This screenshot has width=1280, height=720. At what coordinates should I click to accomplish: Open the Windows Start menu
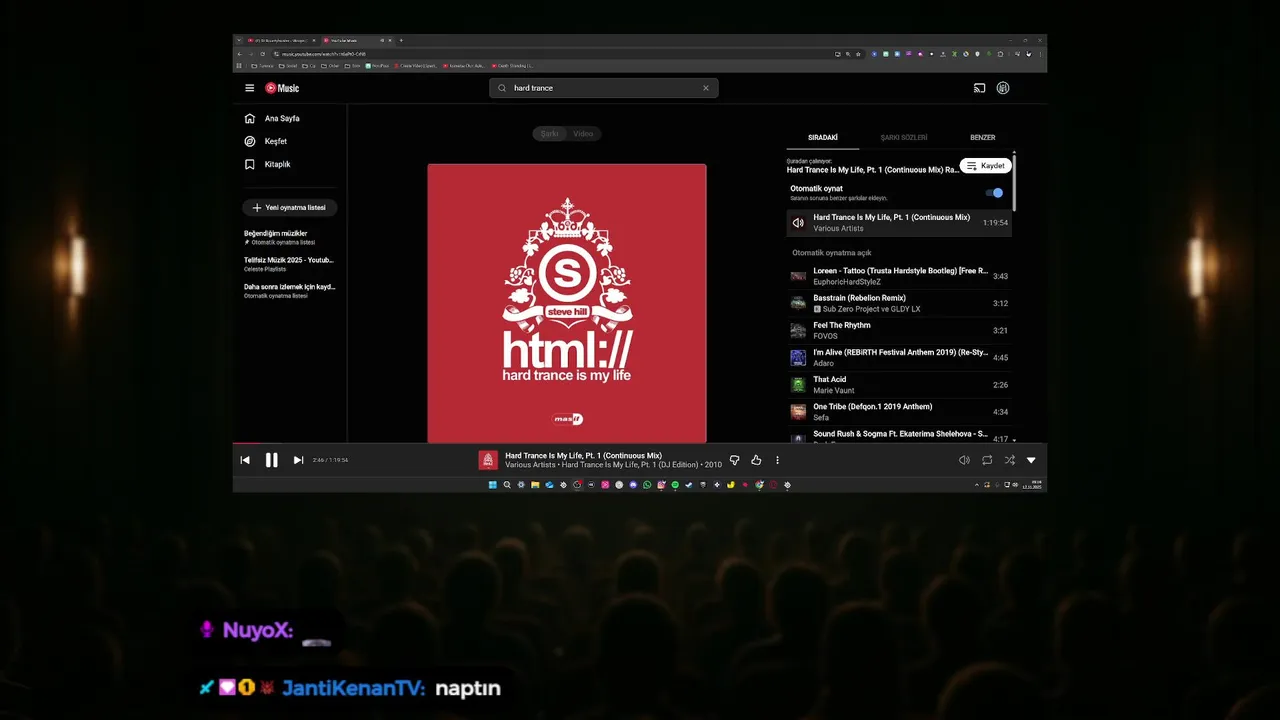[492, 485]
